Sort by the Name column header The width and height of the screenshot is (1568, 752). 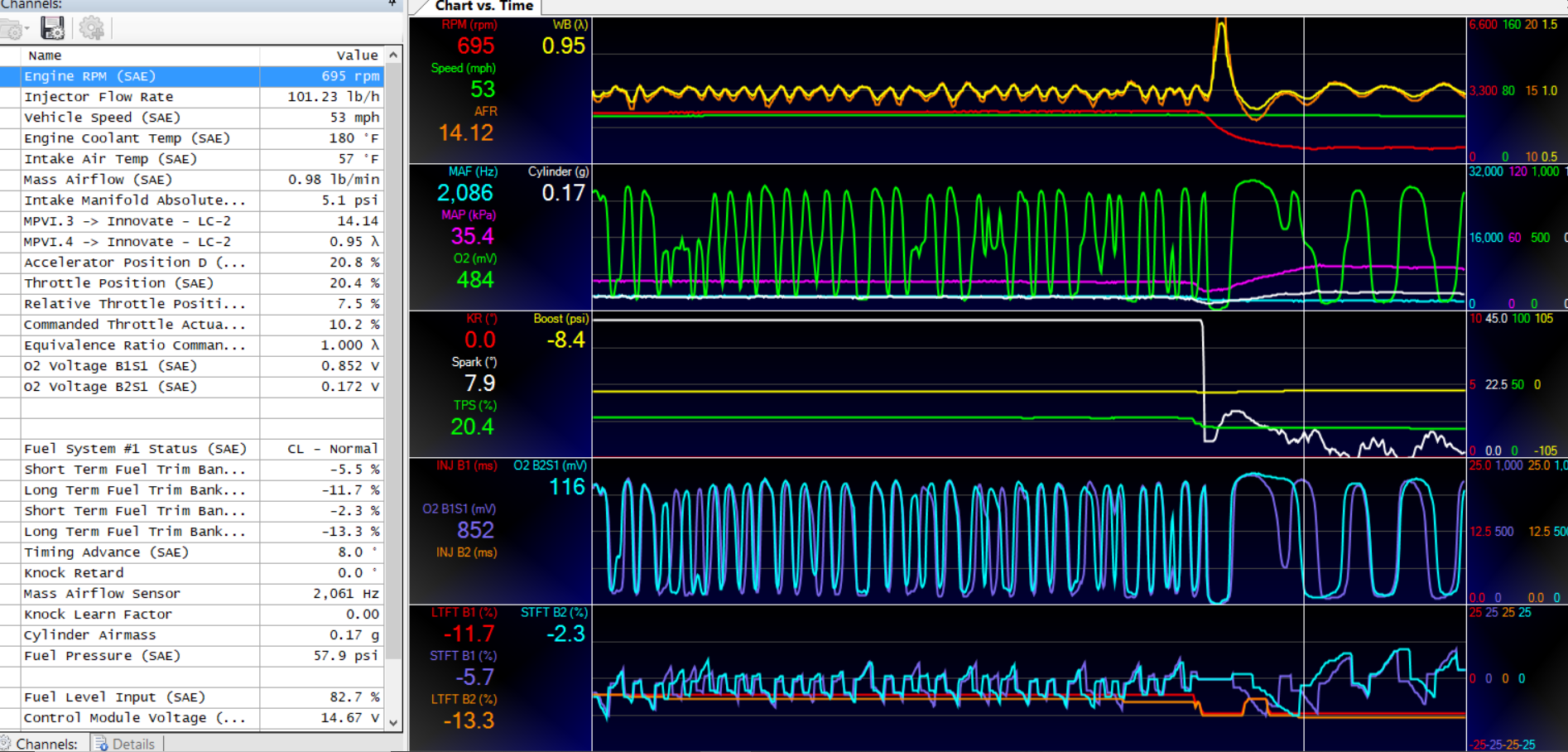point(45,55)
